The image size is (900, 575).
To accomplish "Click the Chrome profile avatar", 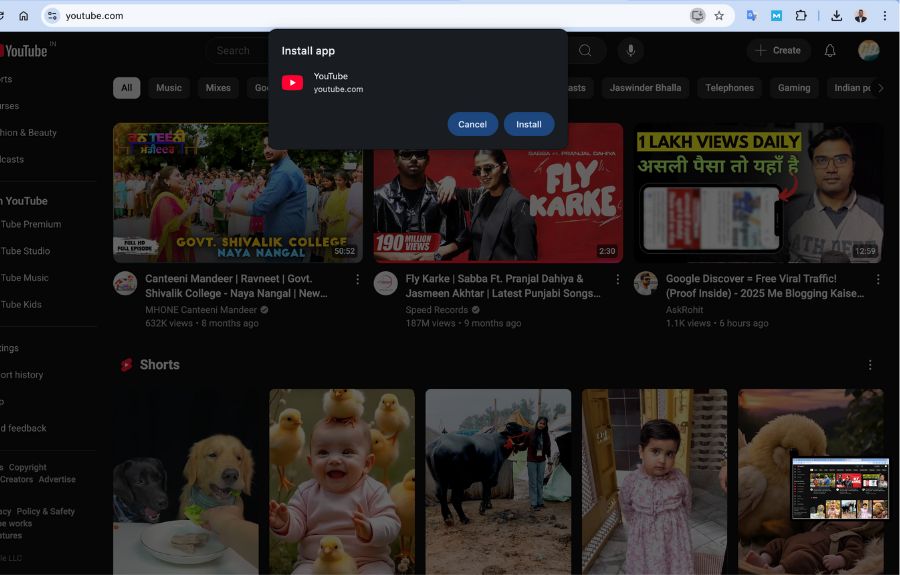I will tap(860, 15).
